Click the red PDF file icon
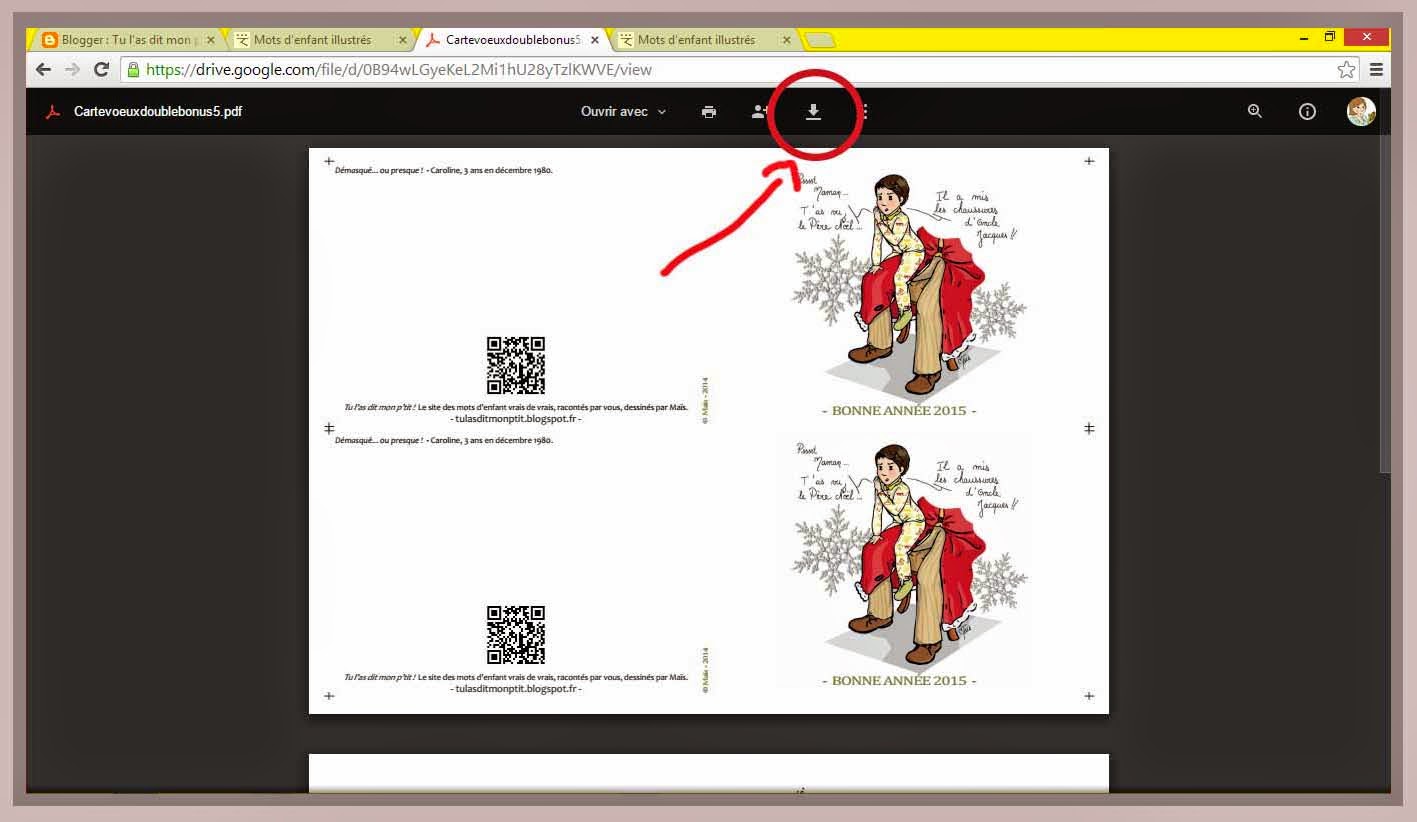Screen dimensions: 1417x822 53,112
